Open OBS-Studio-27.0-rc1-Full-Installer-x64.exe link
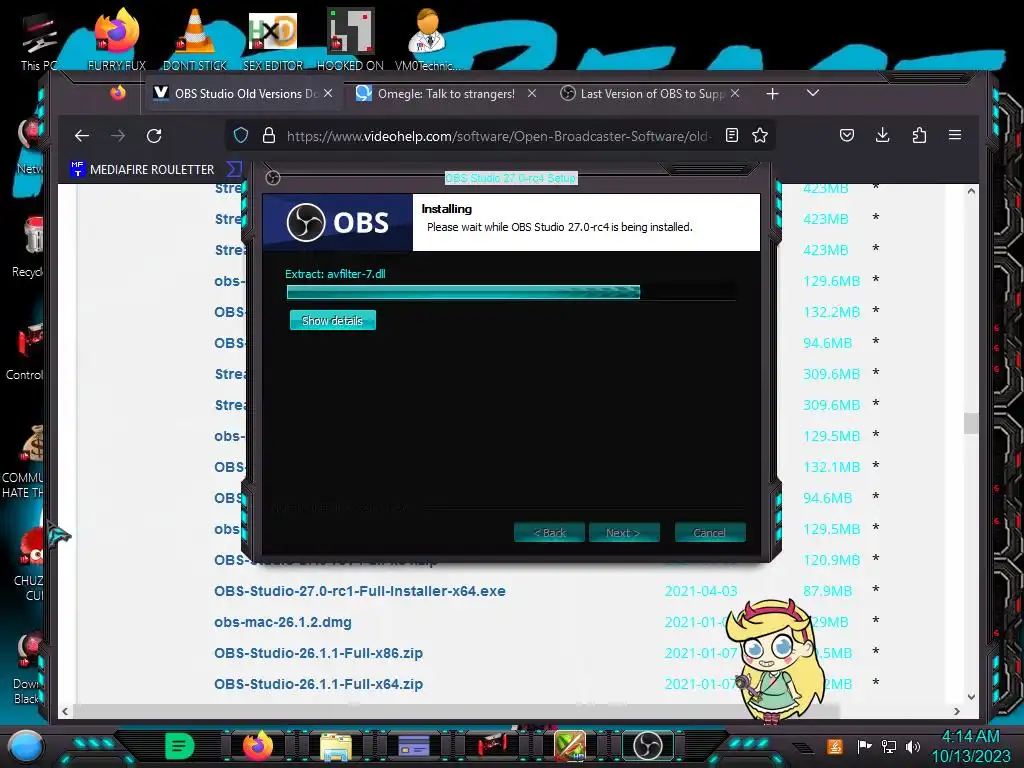 coord(360,591)
